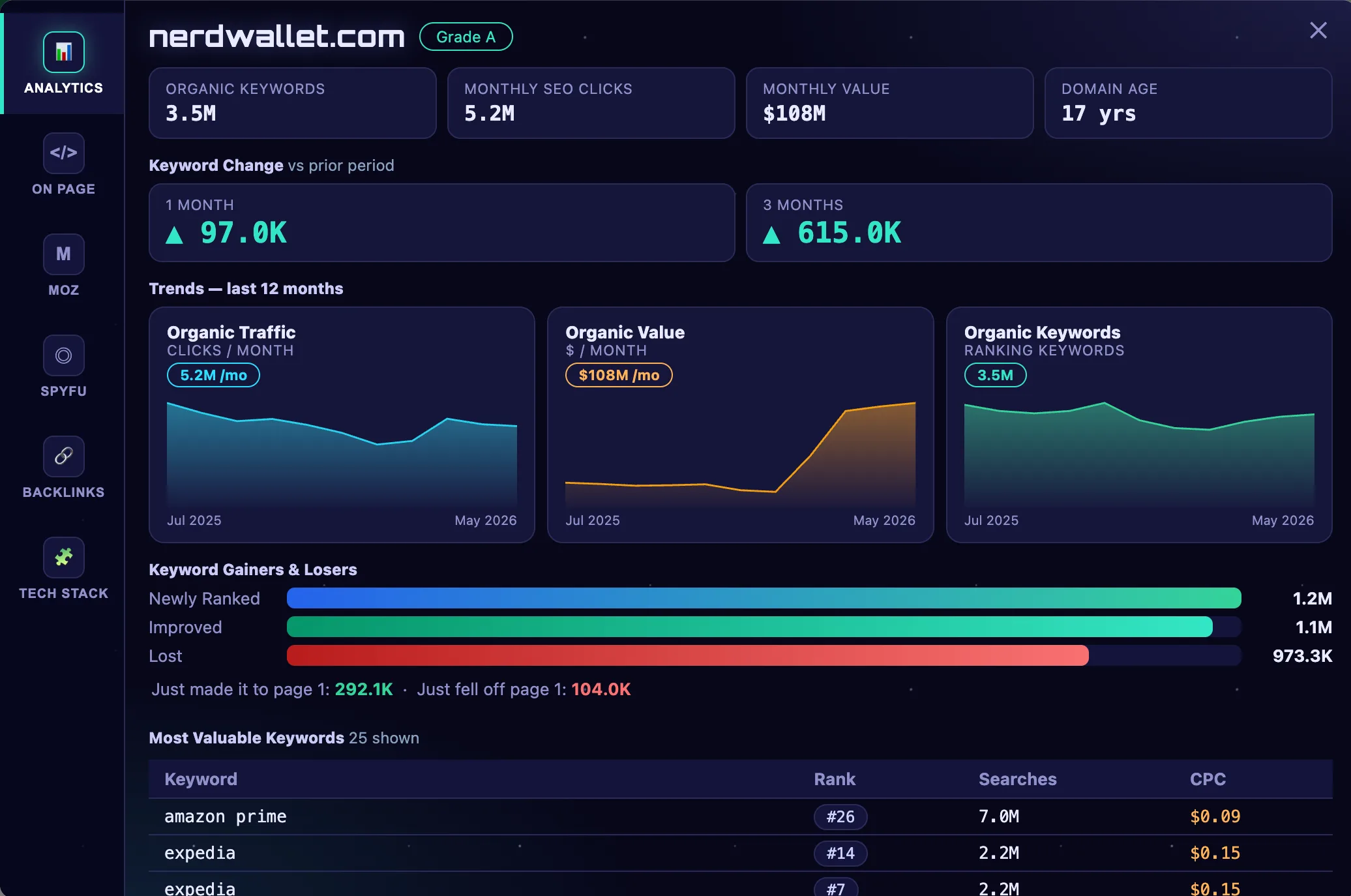Click the Organic Traffic area chart
1351x896 pixels.
click(342, 455)
